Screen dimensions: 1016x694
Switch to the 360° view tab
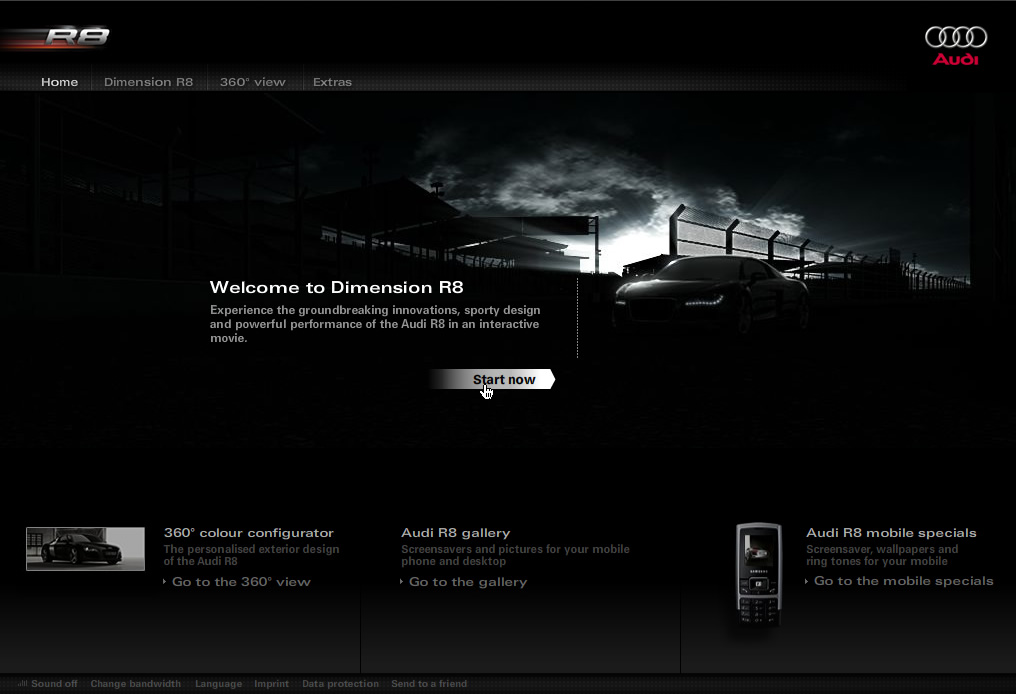click(x=253, y=82)
